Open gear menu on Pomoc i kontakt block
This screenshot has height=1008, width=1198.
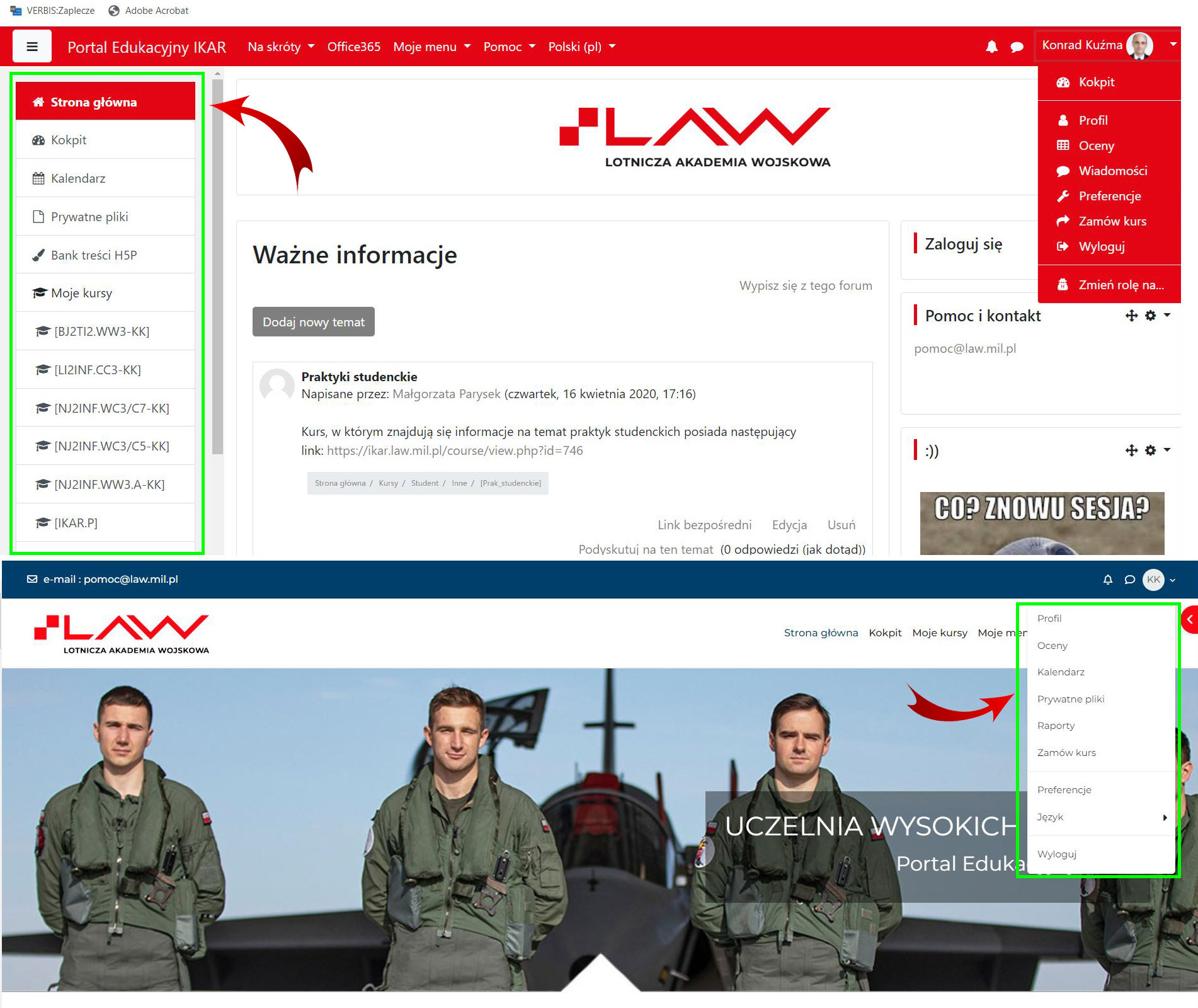(x=1157, y=316)
